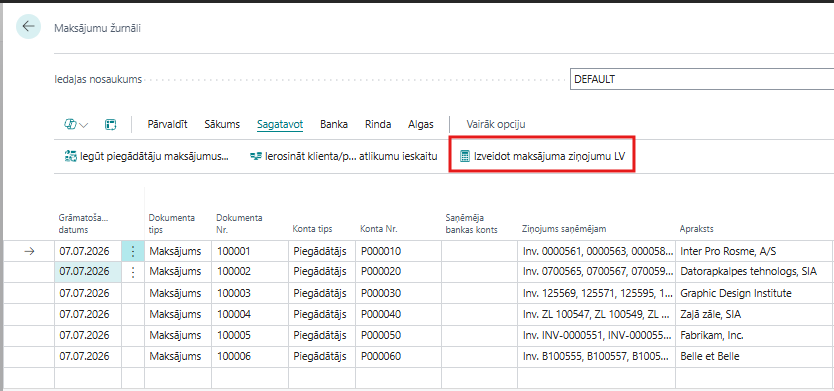
Task: Click Maksājums cell in row 100003
Action: 178,293
